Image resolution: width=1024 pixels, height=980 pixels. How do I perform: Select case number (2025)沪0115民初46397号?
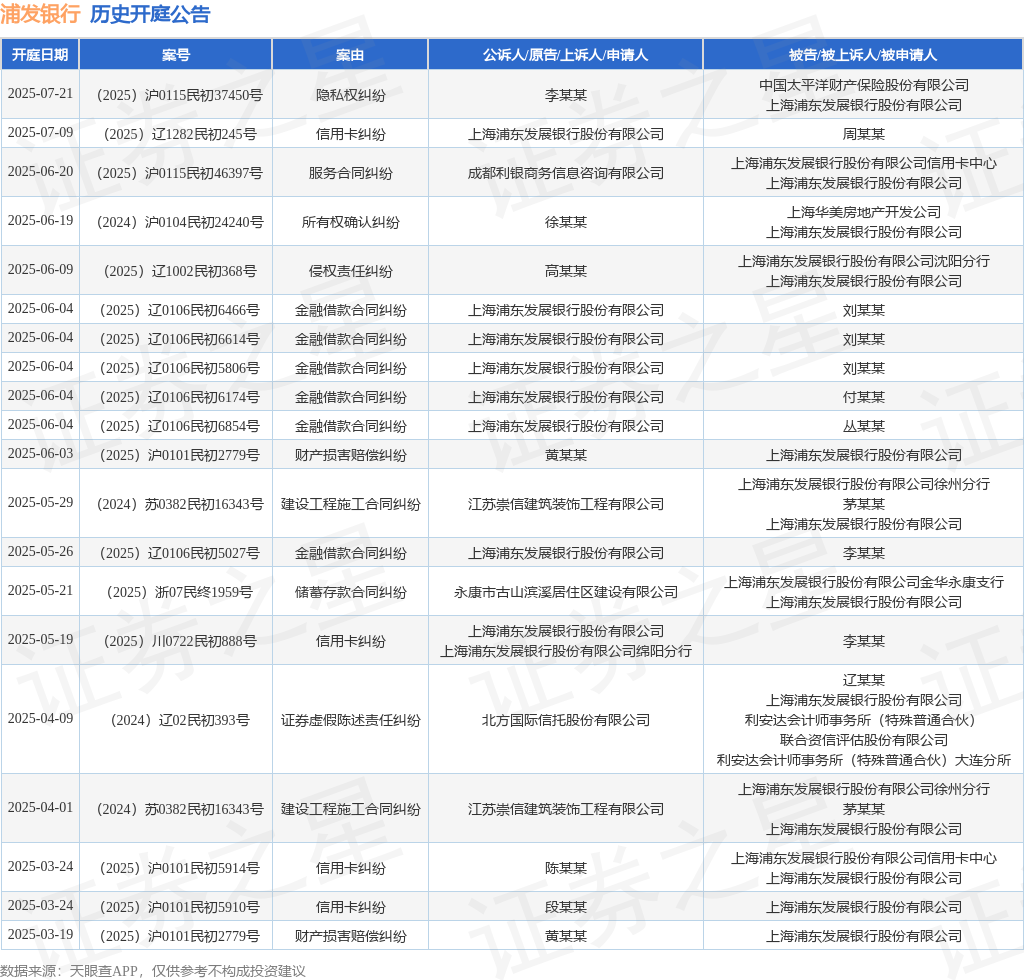(x=180, y=173)
